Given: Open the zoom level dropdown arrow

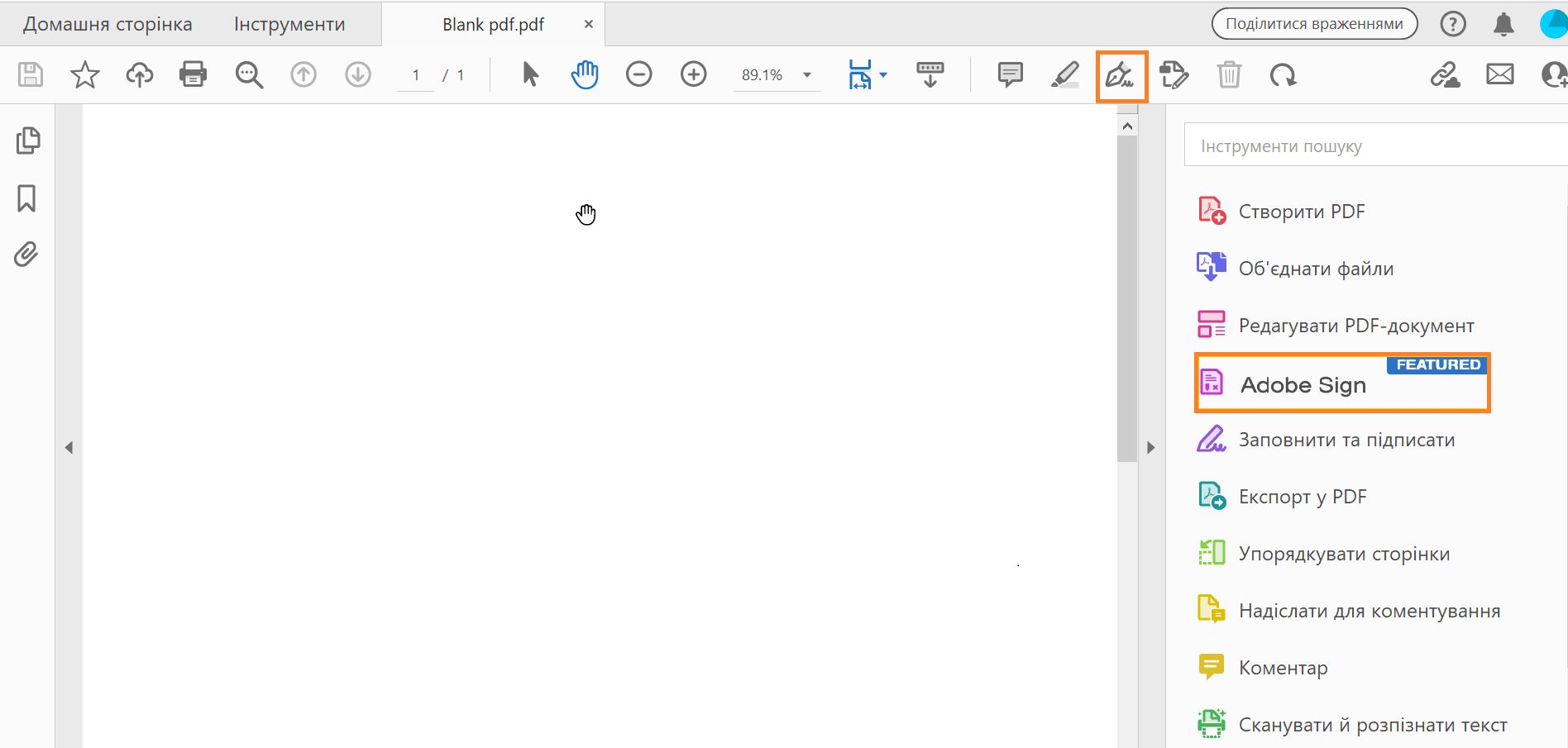Looking at the screenshot, I should tap(807, 75).
